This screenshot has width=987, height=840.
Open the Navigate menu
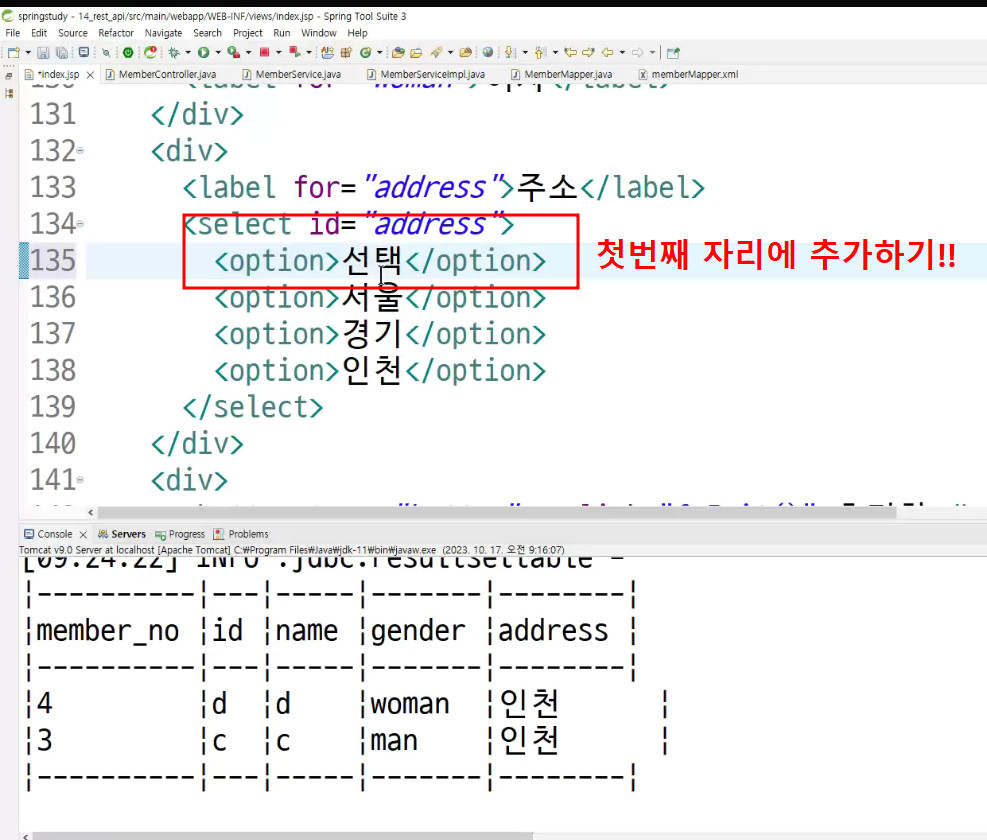click(x=163, y=33)
